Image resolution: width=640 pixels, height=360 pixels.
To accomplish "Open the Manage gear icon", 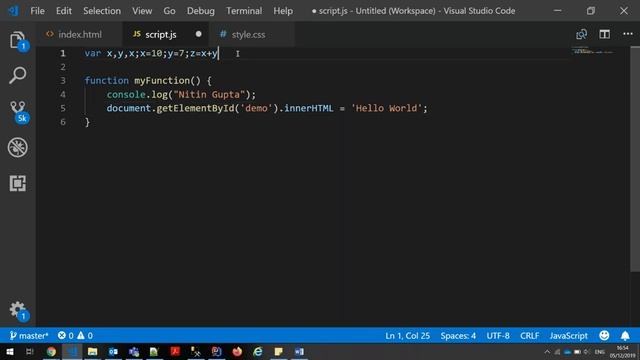I will (18, 310).
